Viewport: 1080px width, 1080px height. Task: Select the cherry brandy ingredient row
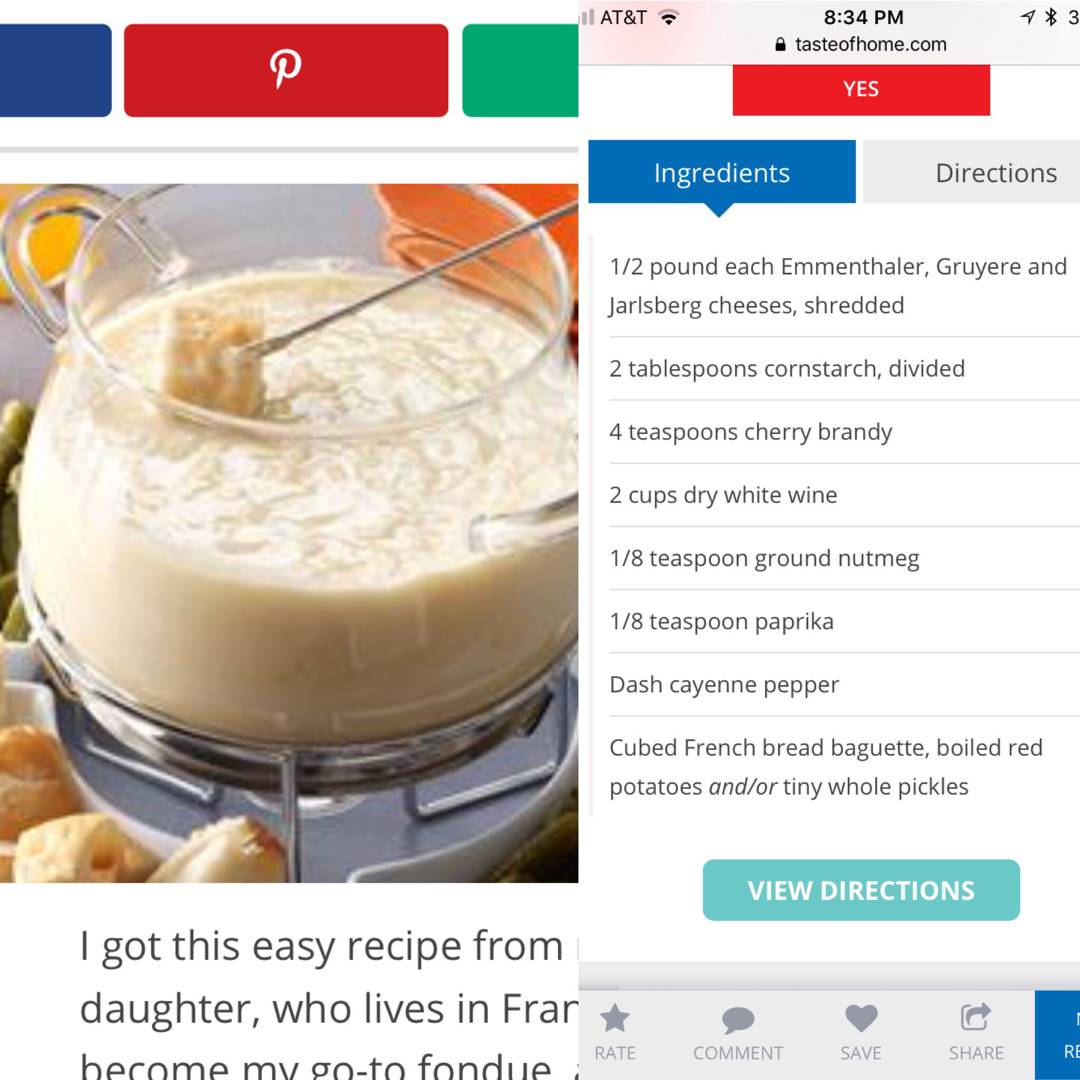844,432
